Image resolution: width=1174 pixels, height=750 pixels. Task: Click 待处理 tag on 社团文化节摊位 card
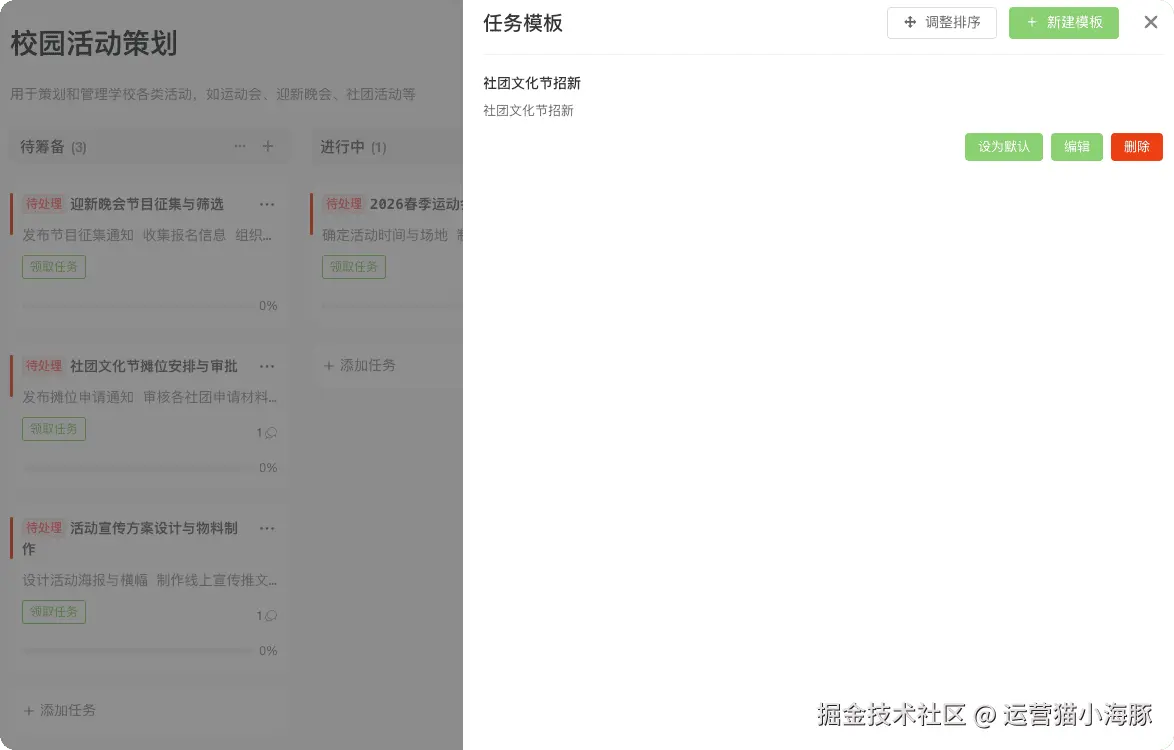pos(44,366)
